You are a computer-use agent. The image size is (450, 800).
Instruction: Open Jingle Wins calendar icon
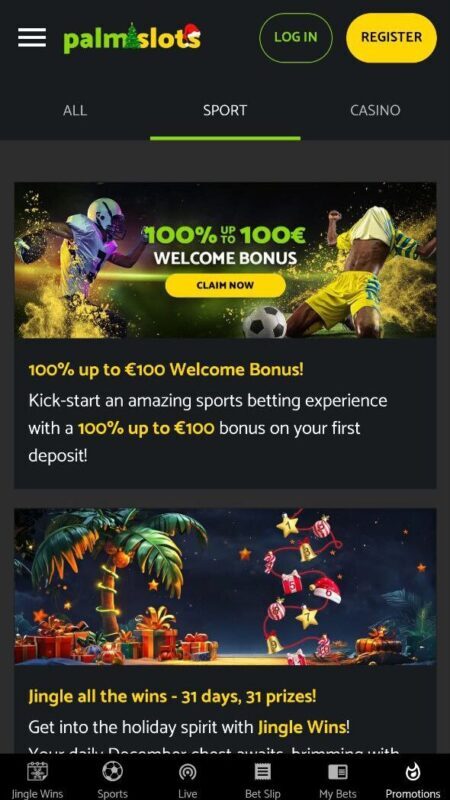[37, 771]
